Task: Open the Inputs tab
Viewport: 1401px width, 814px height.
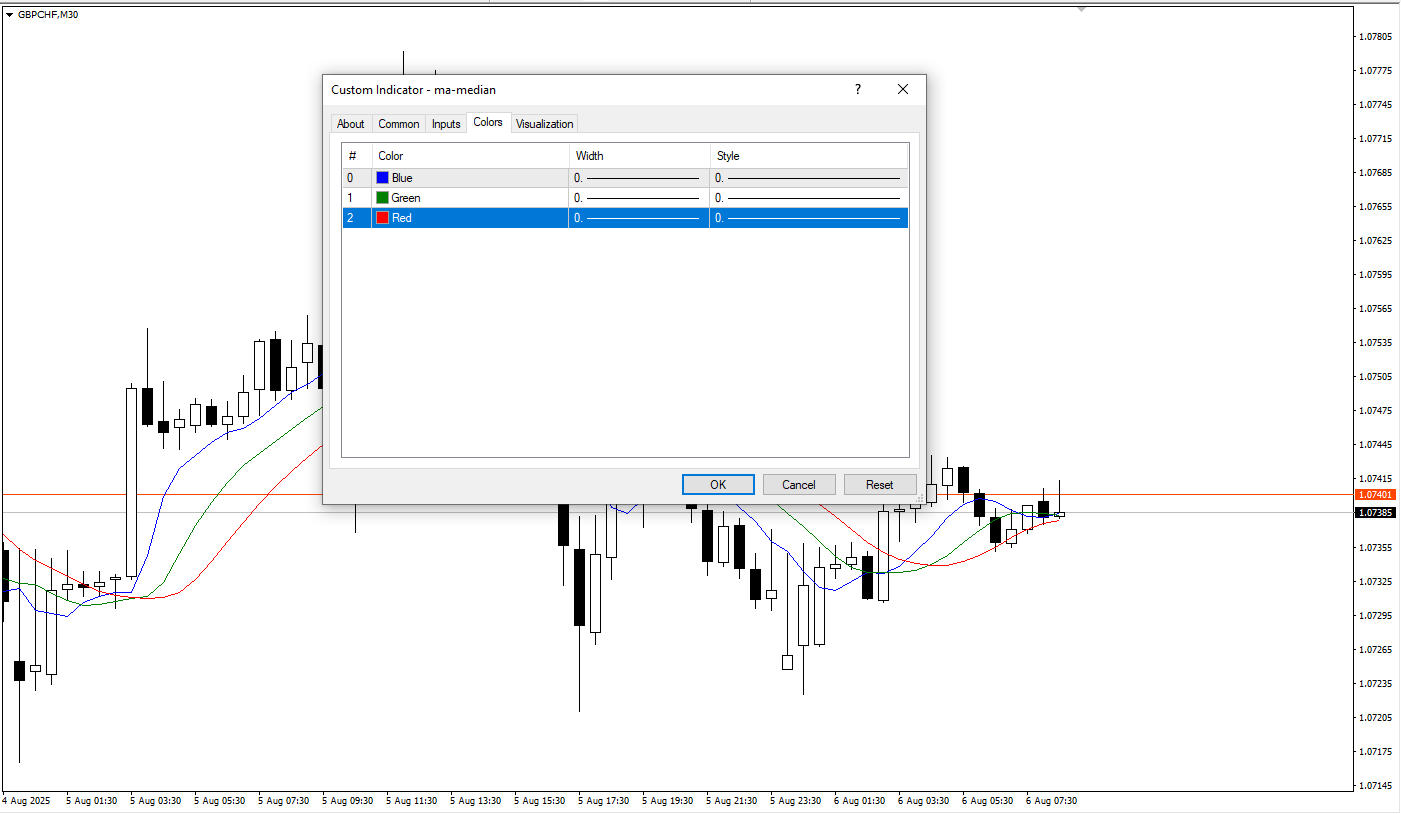Action: pos(446,124)
